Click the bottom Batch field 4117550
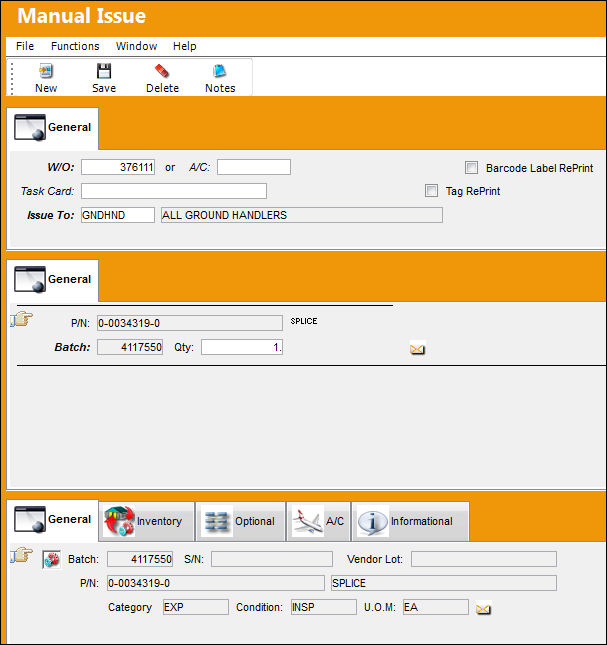This screenshot has width=607, height=645. point(140,559)
